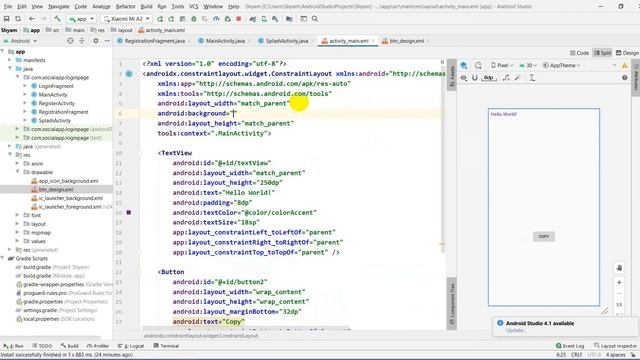Image resolution: width=640 pixels, height=360 pixels.
Task: Click the Debug app bug icon
Action: pyautogui.click(x=194, y=19)
